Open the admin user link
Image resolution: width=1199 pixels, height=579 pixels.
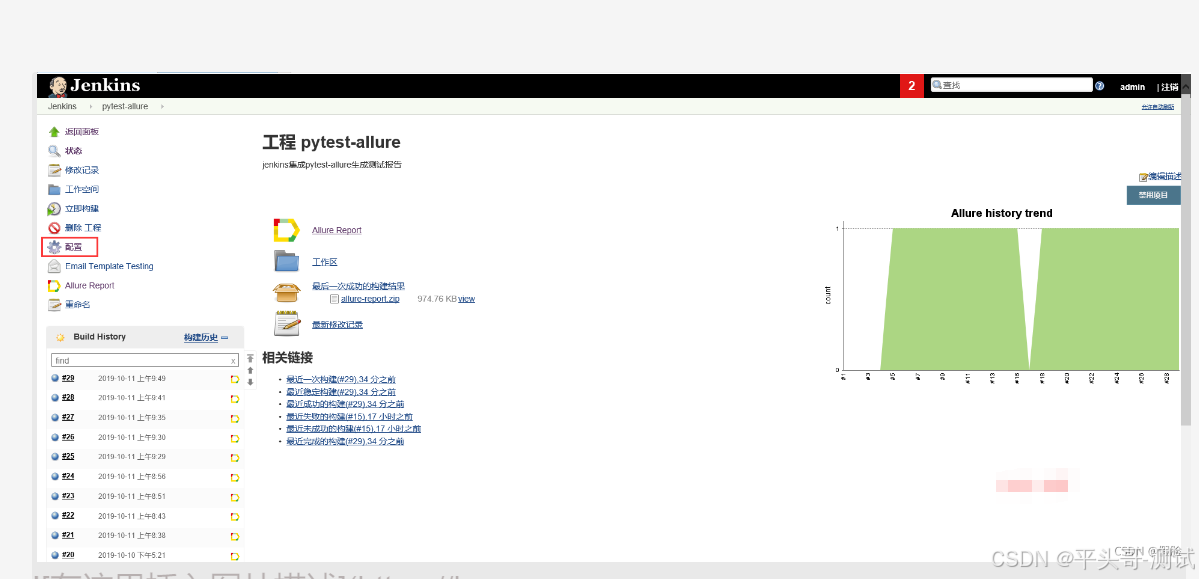coord(1132,87)
